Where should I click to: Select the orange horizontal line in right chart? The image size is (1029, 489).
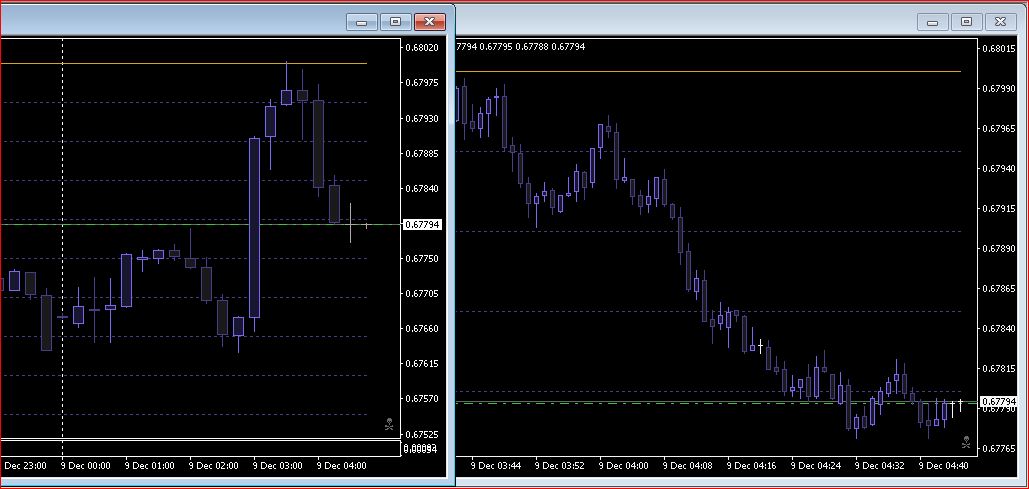[700, 71]
